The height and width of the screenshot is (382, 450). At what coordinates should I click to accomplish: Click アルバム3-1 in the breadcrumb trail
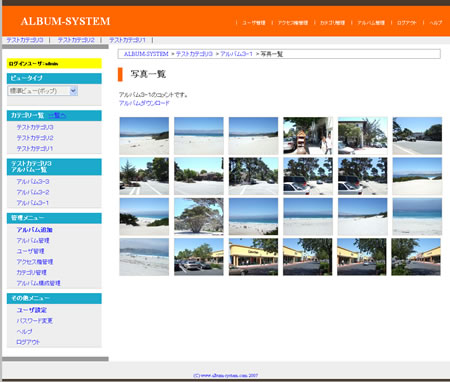(x=236, y=54)
